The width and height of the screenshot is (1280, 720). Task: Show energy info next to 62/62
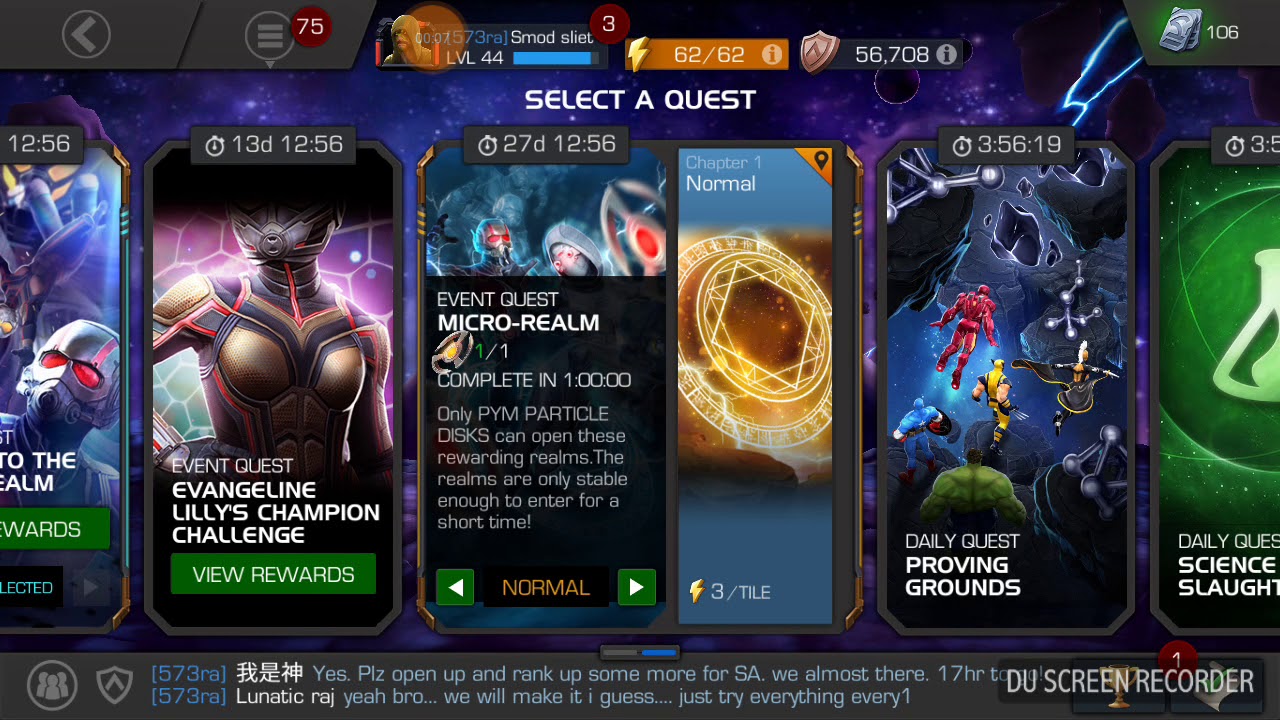point(772,55)
